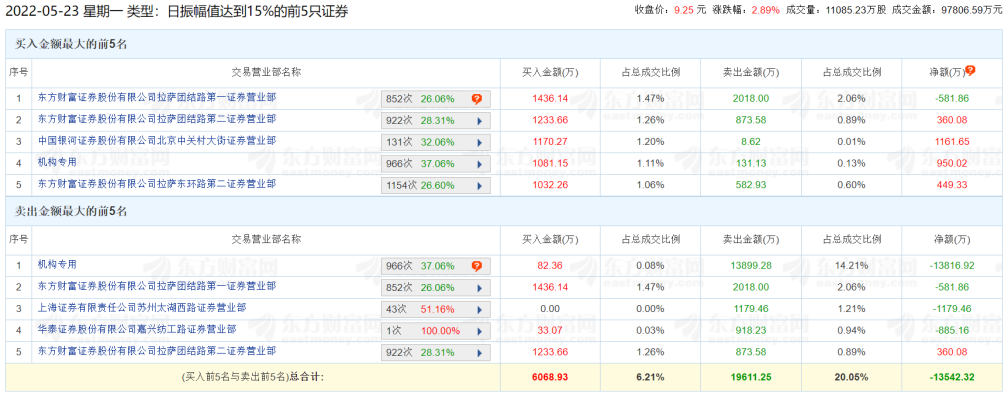Click 卖出金额最大的前5名 section header

pyautogui.click(x=71, y=211)
